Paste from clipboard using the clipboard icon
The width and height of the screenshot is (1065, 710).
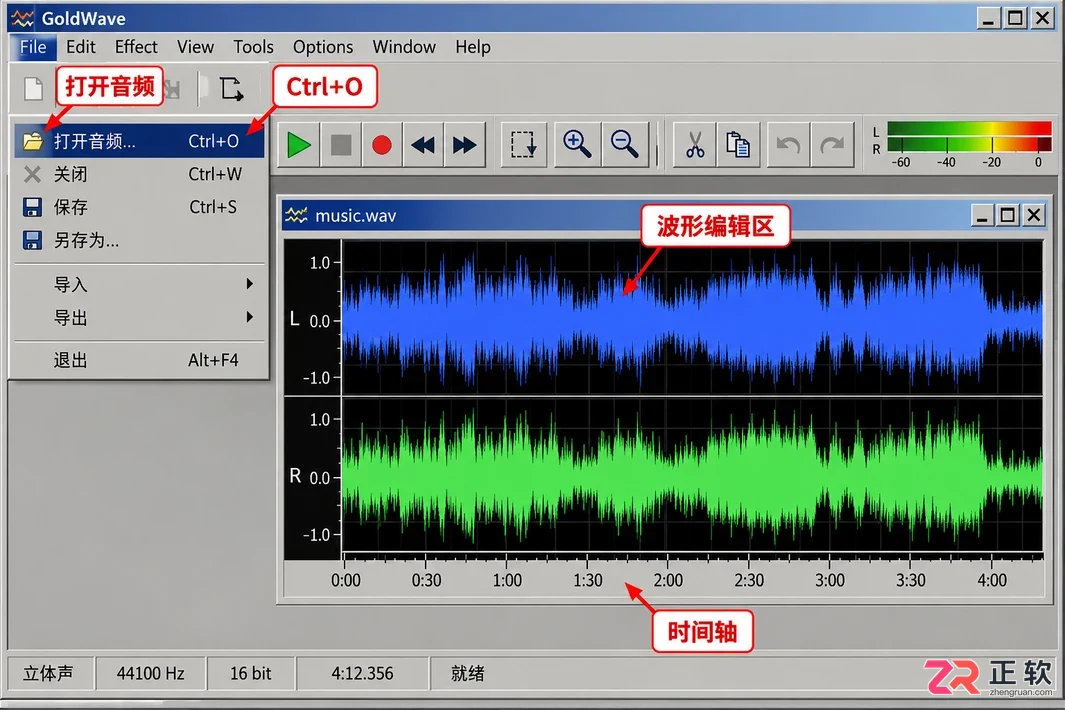[738, 144]
